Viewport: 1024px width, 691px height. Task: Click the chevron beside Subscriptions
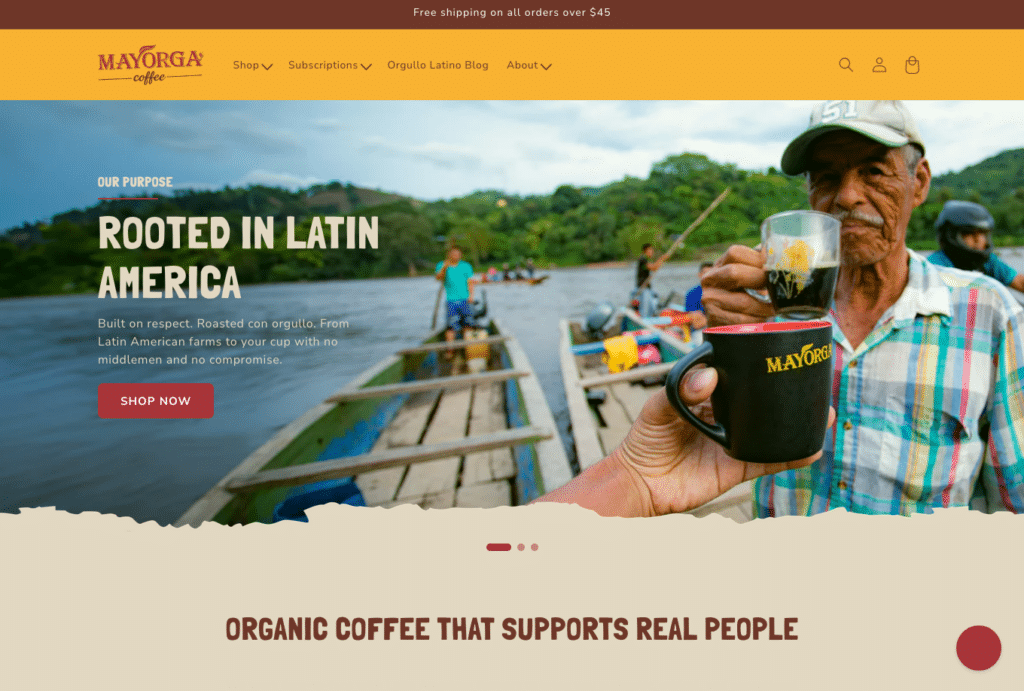[x=366, y=66]
